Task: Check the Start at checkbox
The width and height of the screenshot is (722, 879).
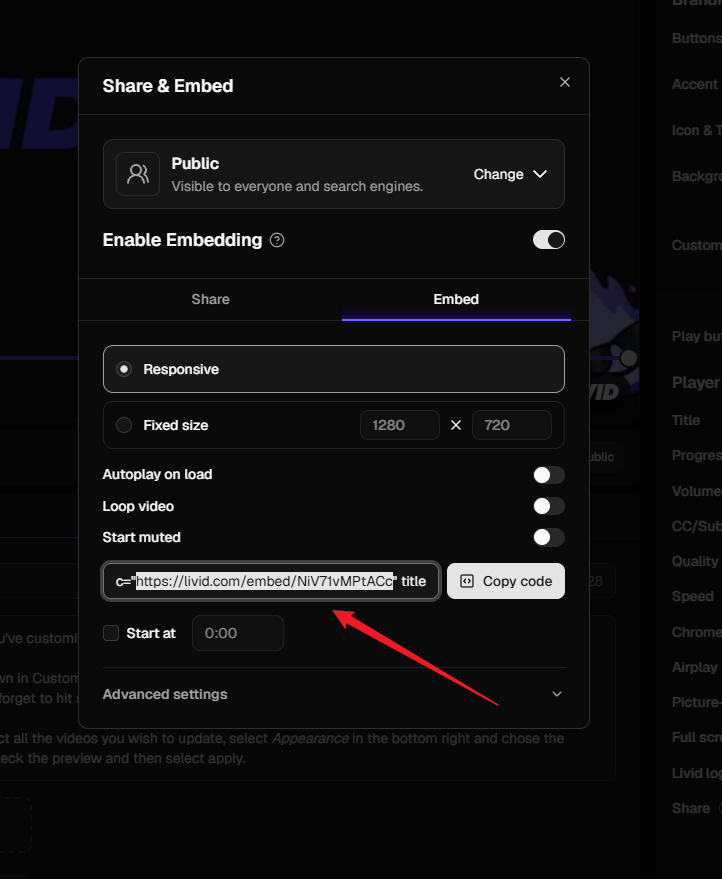Action: (x=111, y=633)
